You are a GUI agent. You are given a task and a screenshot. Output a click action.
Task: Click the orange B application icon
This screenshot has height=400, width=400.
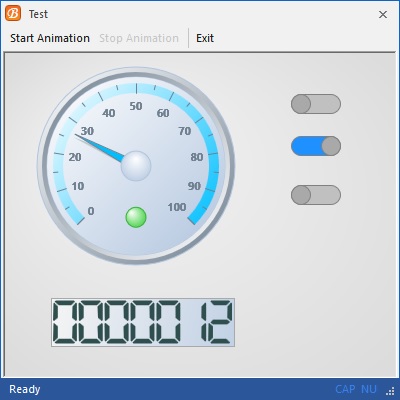tap(13, 14)
